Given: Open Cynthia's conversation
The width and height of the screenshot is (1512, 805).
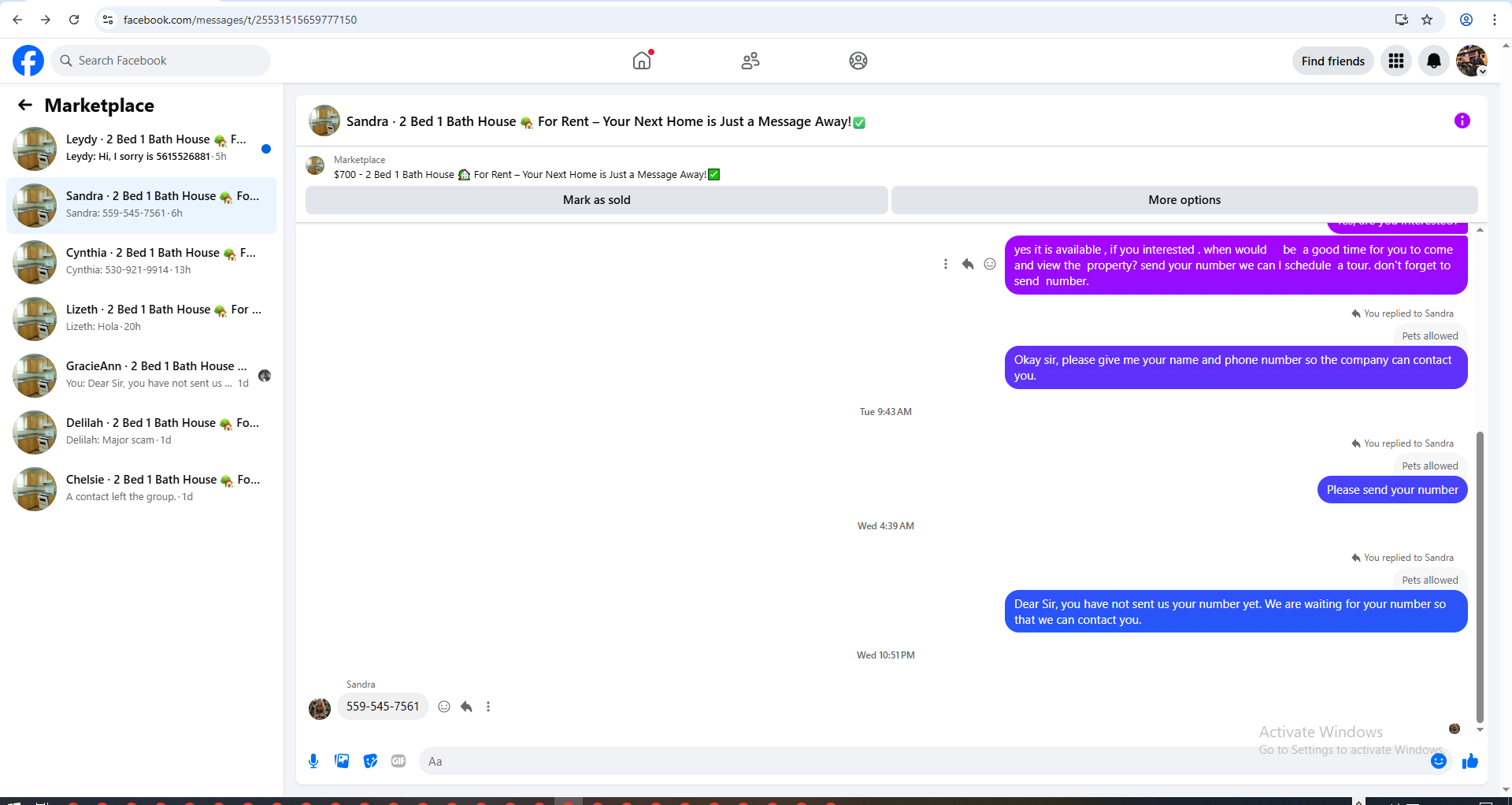Looking at the screenshot, I should coord(142,262).
